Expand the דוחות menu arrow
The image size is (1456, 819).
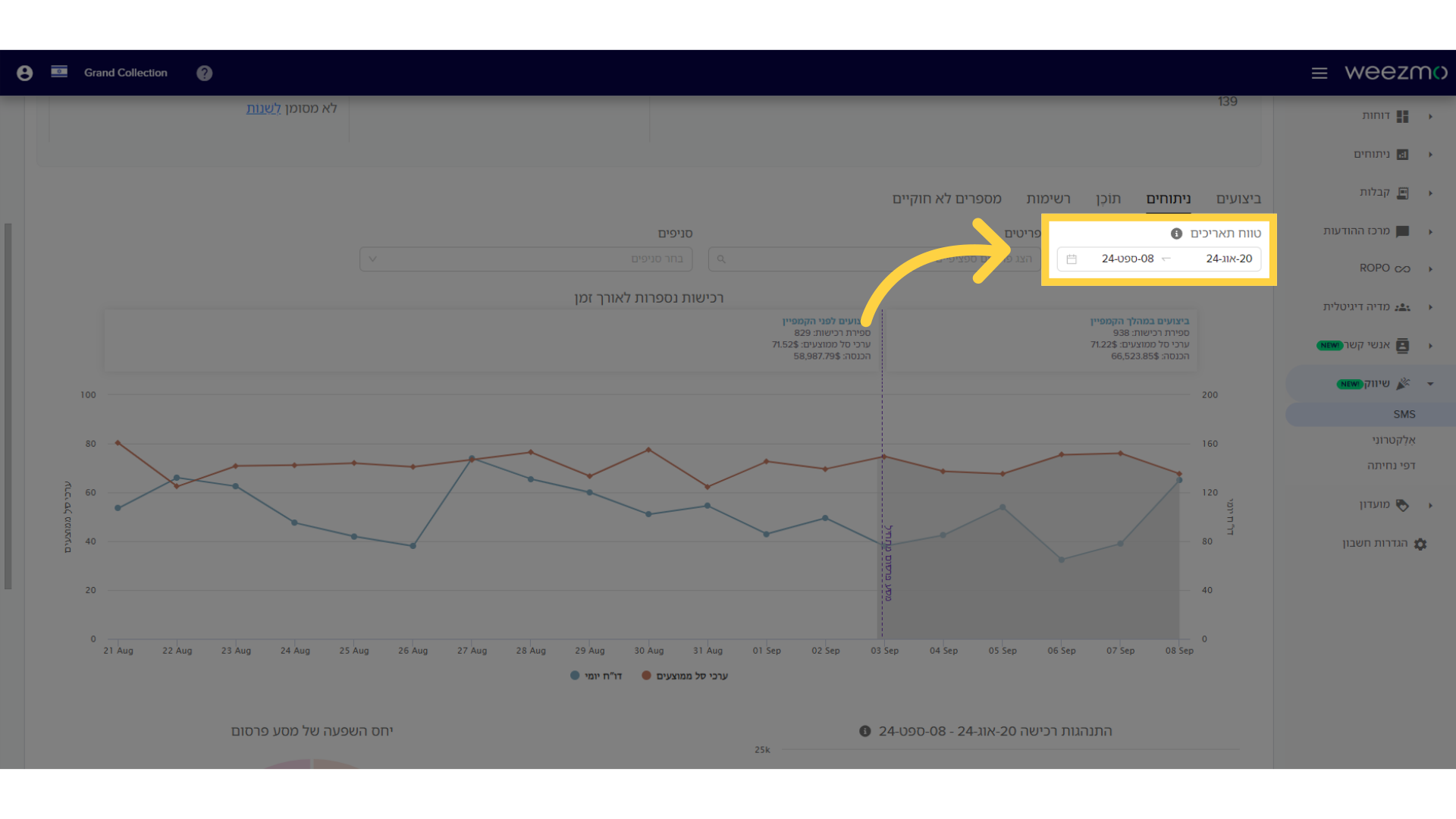(x=1430, y=116)
